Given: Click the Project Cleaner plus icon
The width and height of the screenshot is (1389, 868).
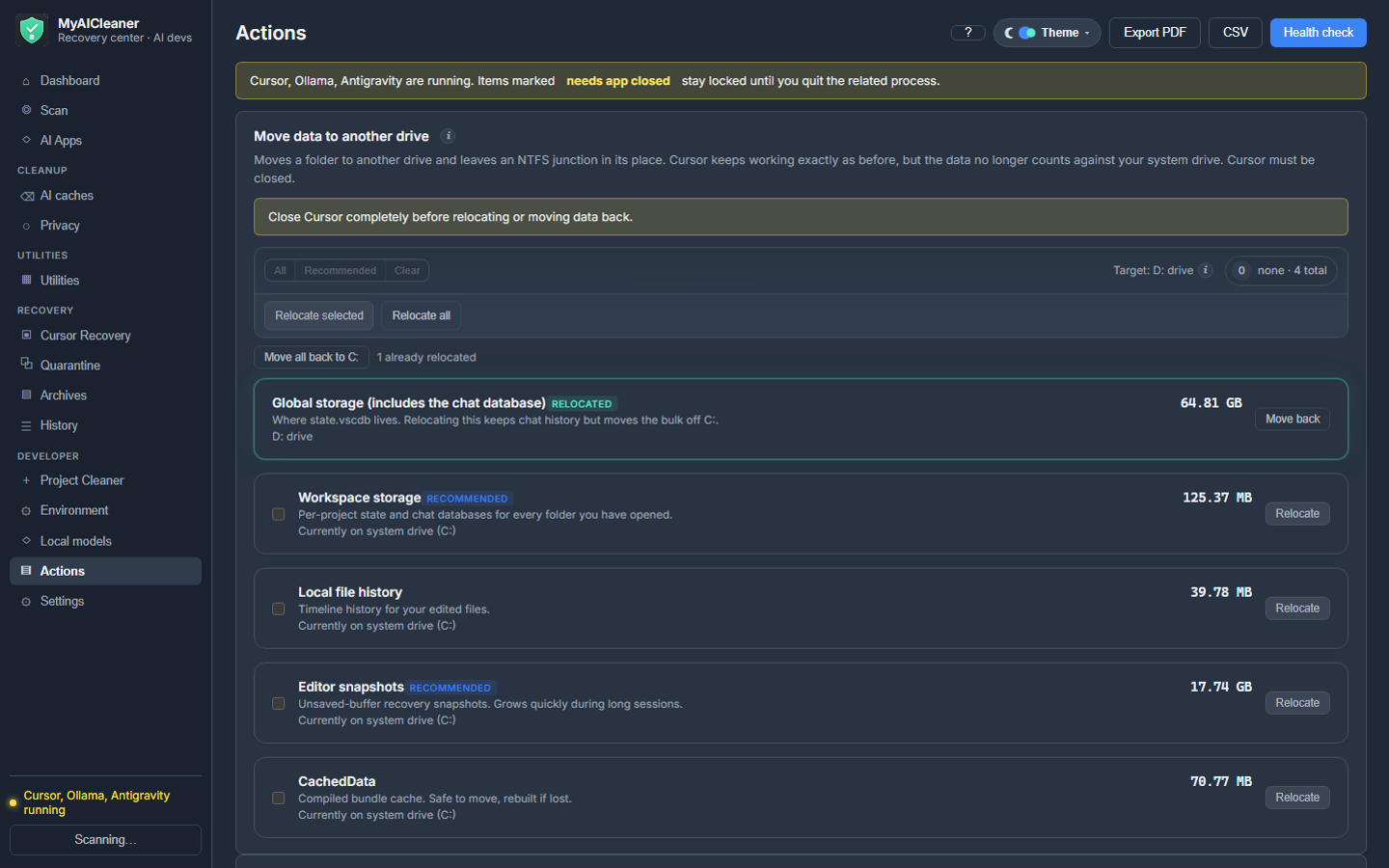Looking at the screenshot, I should coord(26,480).
